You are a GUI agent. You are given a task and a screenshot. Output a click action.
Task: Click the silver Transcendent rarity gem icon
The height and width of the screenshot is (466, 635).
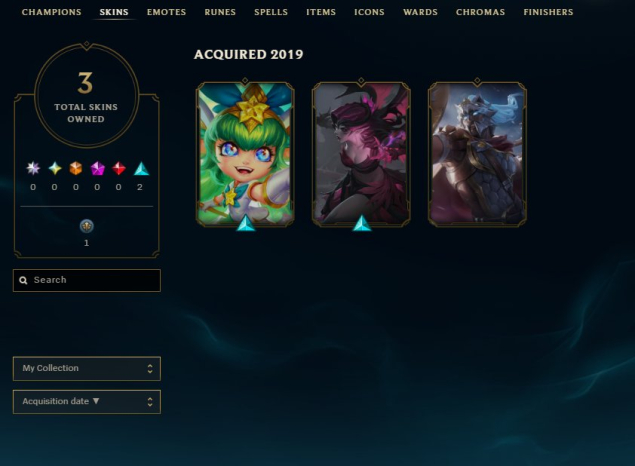[x=33, y=168]
